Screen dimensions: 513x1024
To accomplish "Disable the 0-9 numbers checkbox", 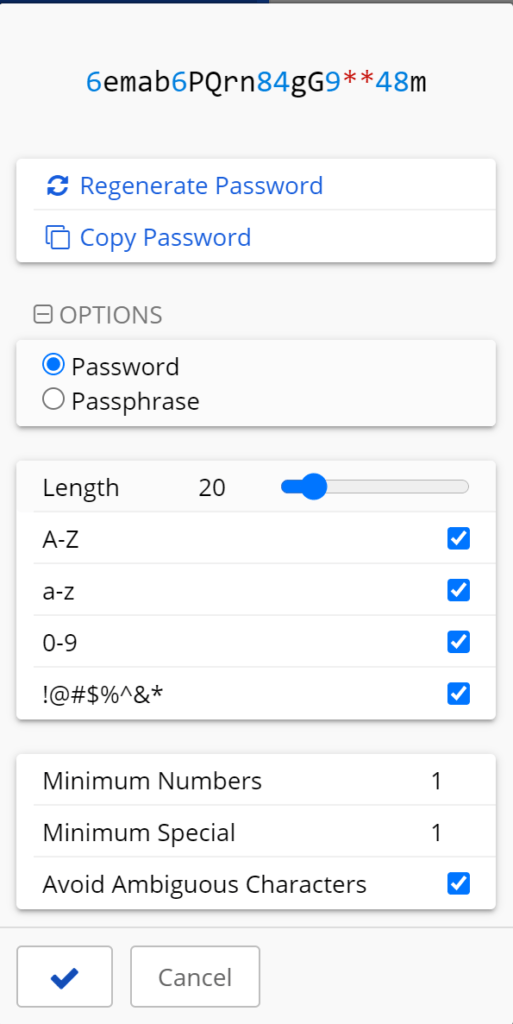I will click(458, 641).
